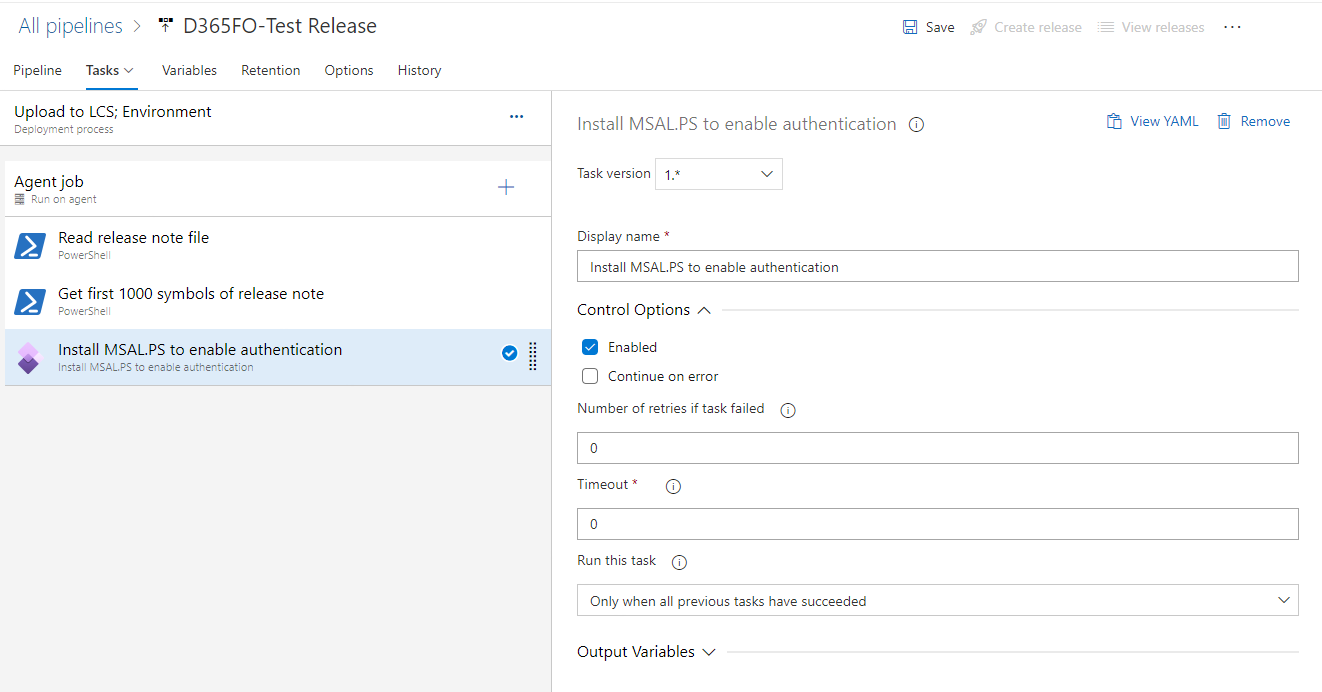Collapse the Control Options section
Viewport: 1322px width, 692px height.
coord(705,309)
